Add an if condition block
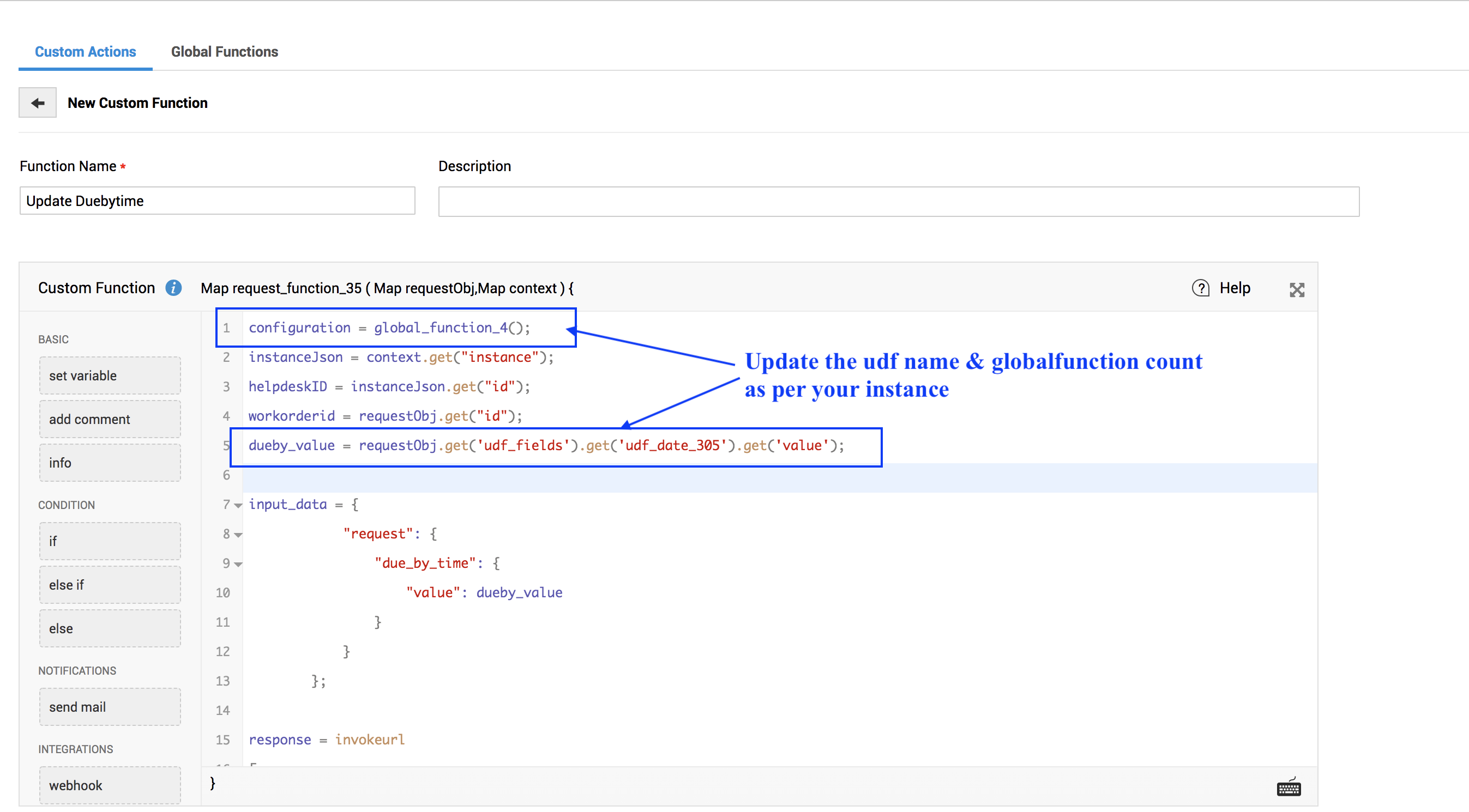Image resolution: width=1469 pixels, height=812 pixels. pyautogui.click(x=110, y=541)
